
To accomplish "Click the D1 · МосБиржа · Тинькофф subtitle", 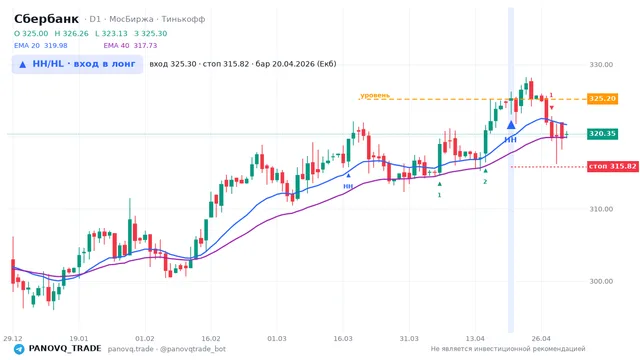I will (145, 19).
